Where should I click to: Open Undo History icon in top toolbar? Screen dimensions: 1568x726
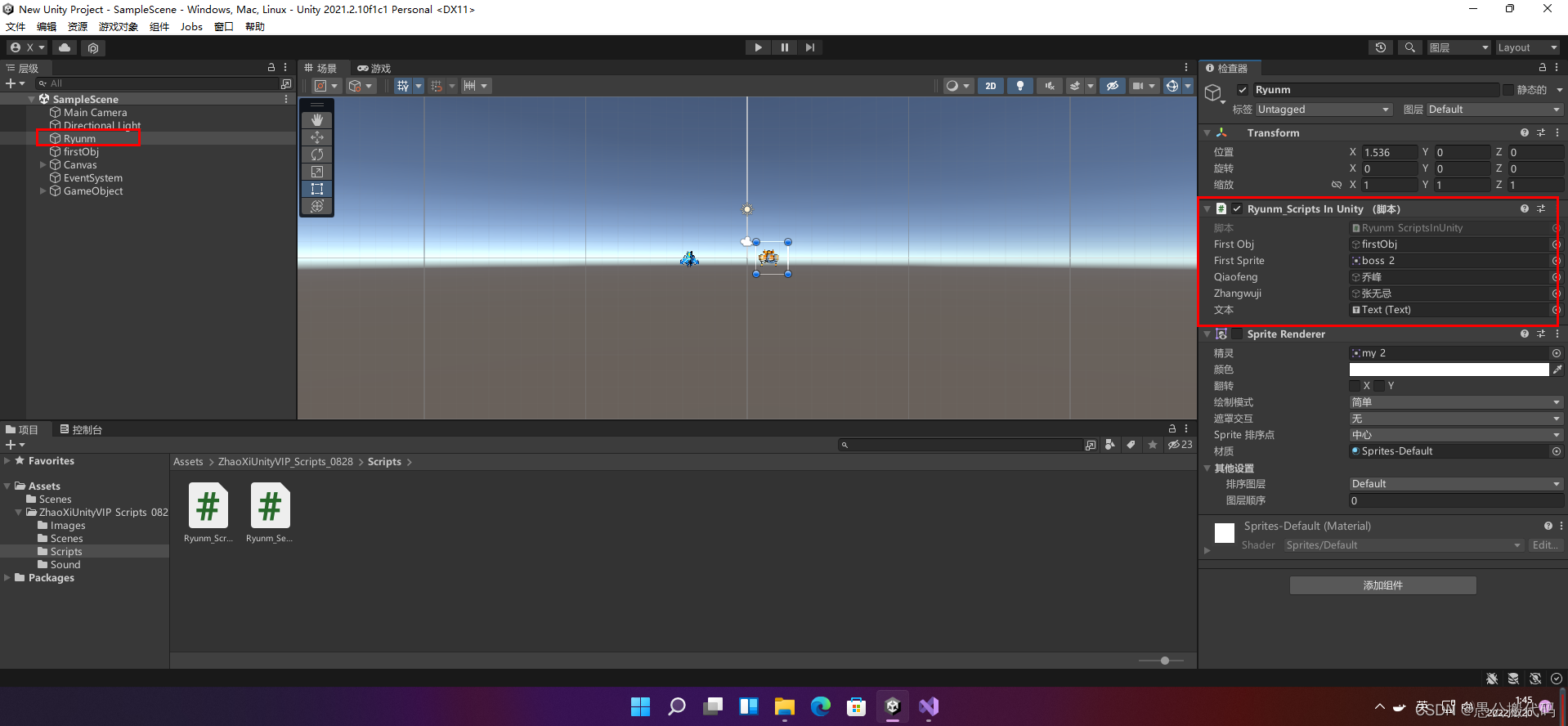1381,47
